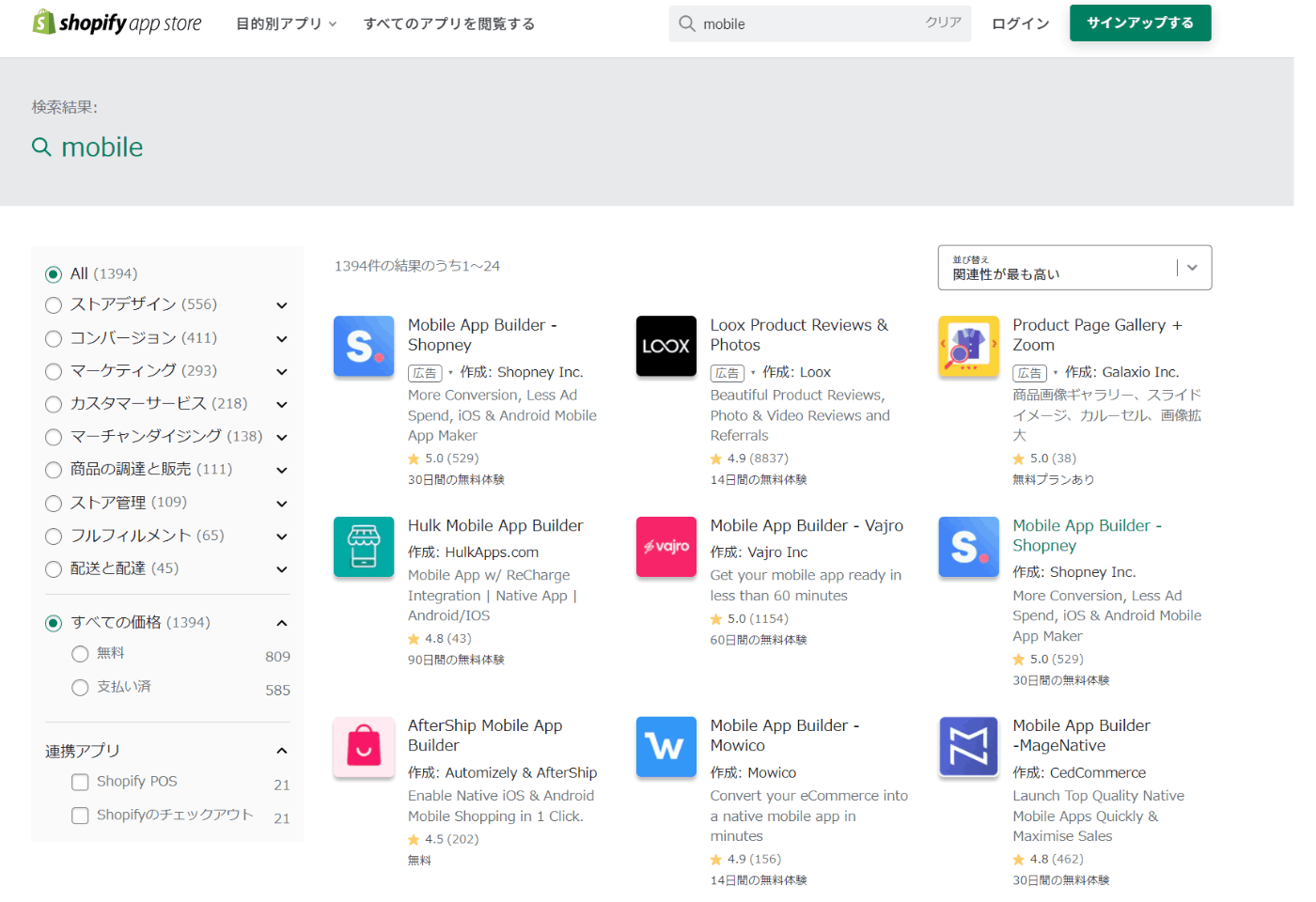Open the Mobile App Builder - Vajro title
The width and height of the screenshot is (1316, 902).
tap(807, 526)
